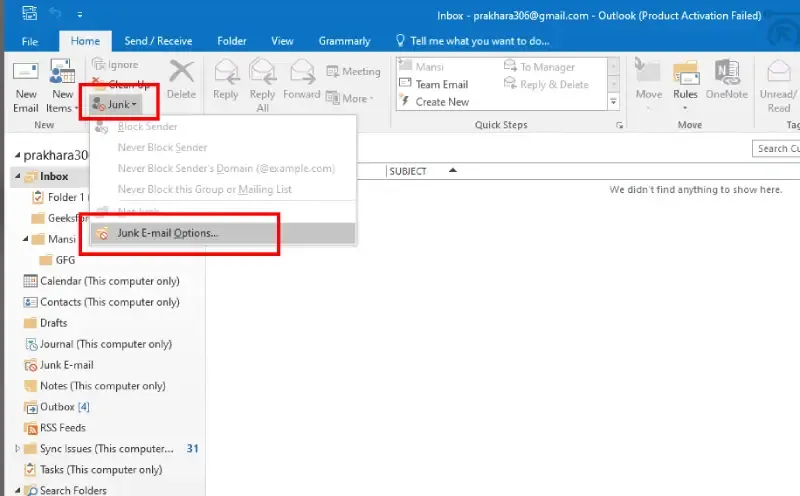Open Junk E-mail Options menu item

[223, 233]
